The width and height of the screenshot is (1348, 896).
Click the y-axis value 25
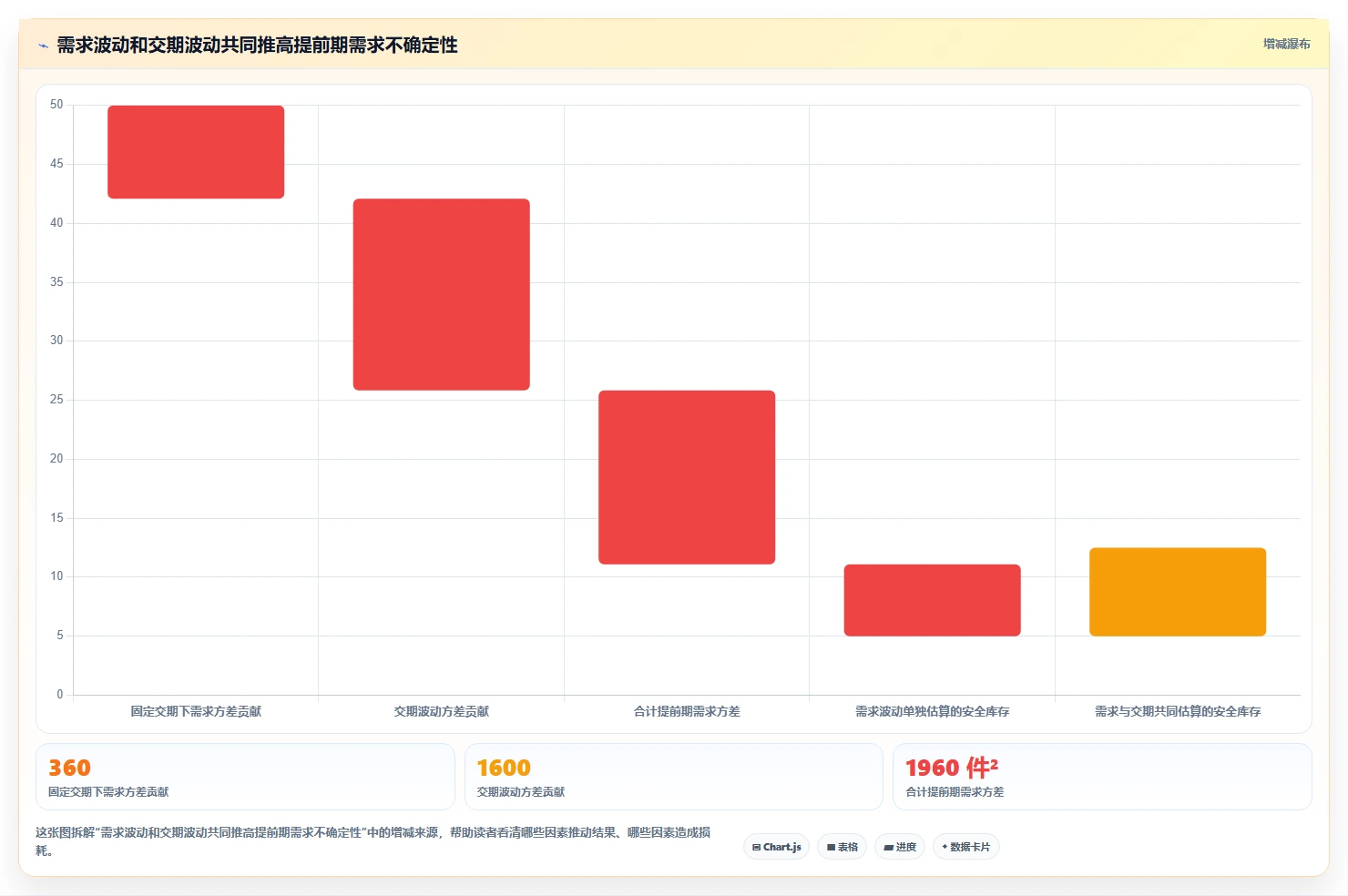point(56,399)
